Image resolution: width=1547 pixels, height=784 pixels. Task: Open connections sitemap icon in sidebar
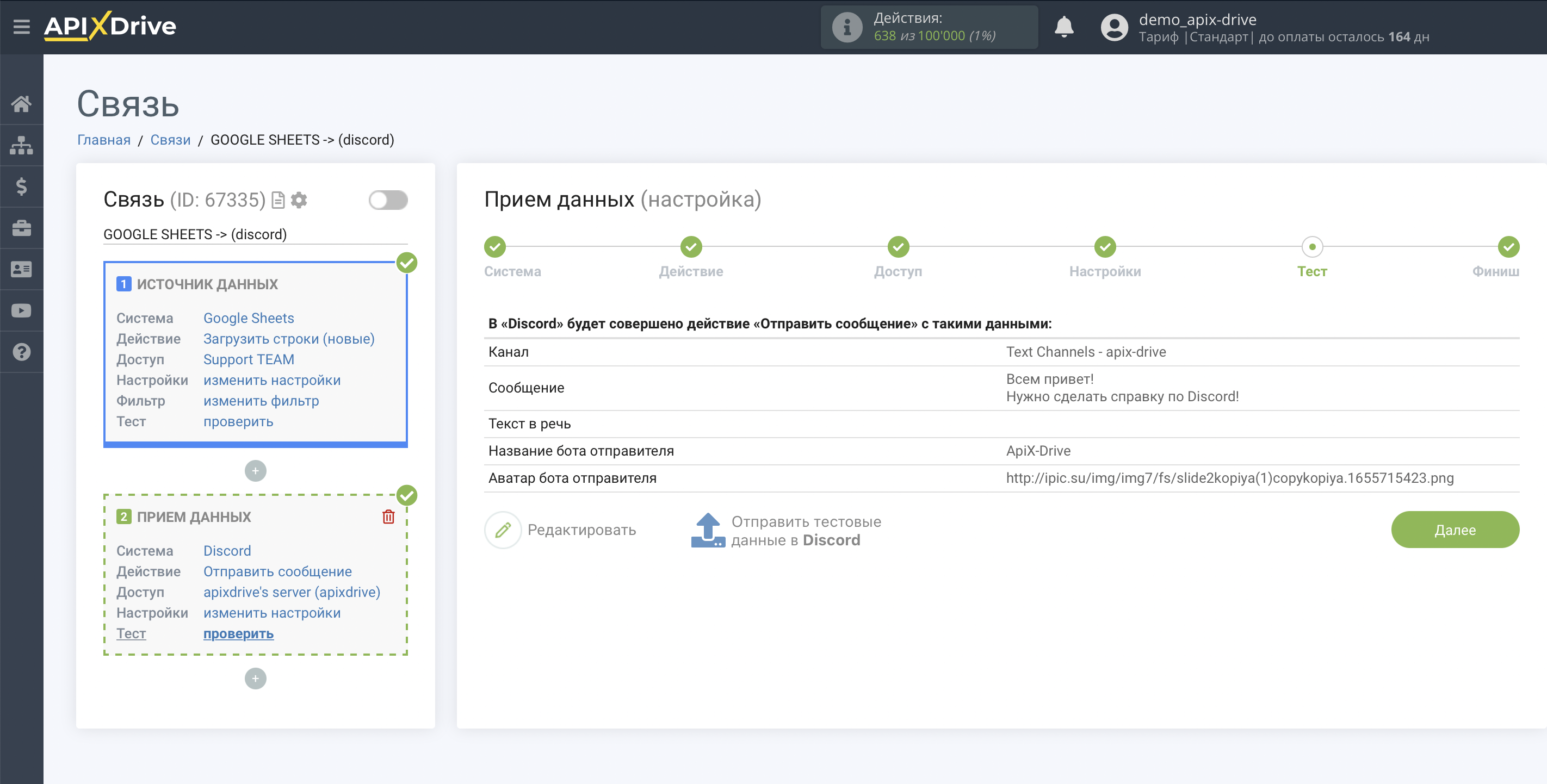22,145
